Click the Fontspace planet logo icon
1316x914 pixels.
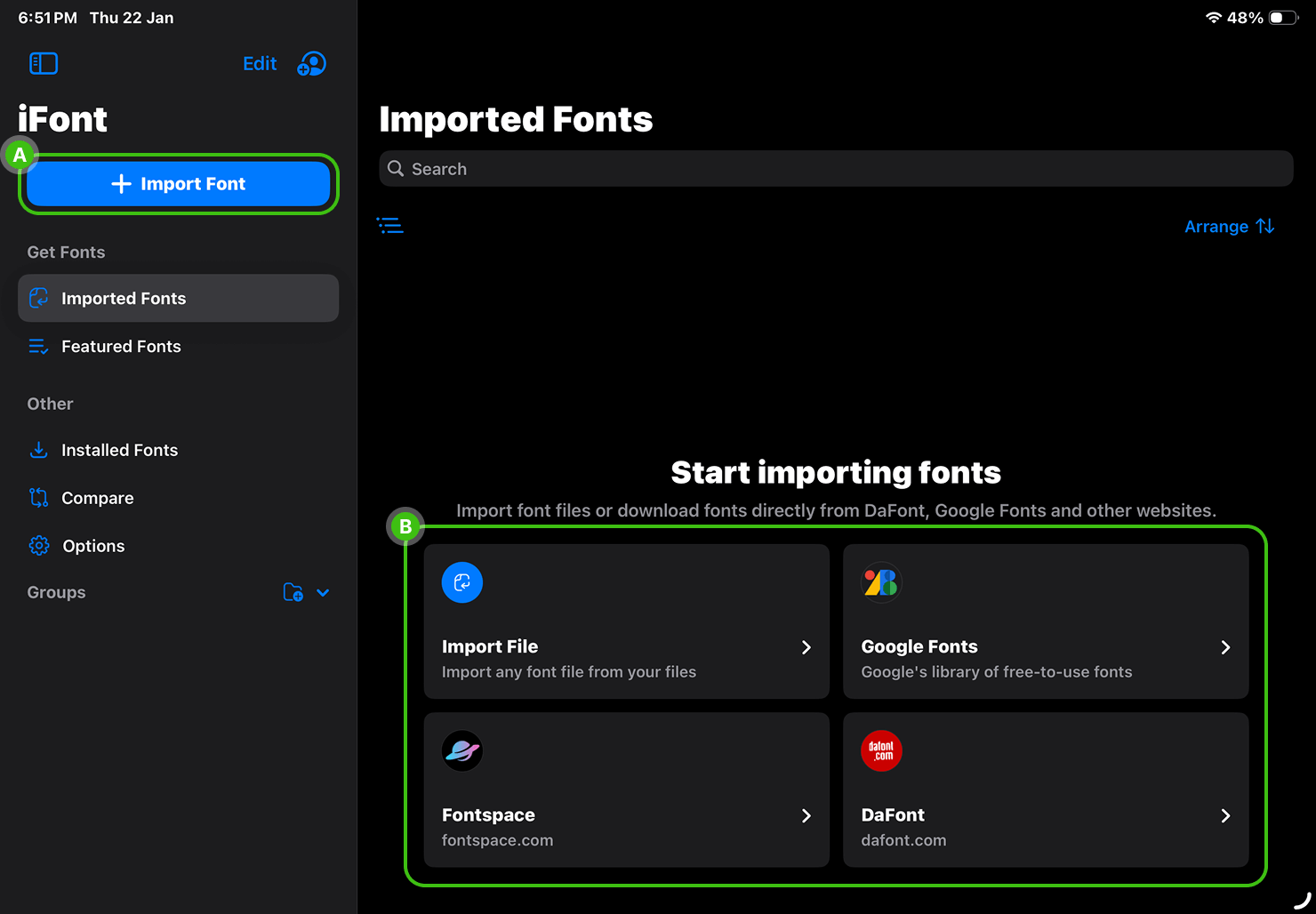pyautogui.click(x=461, y=750)
